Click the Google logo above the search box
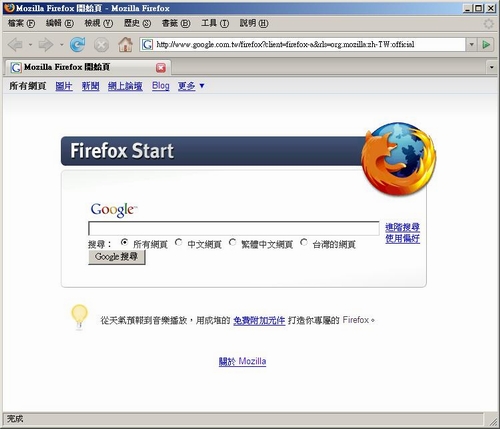Image resolution: width=500 pixels, height=429 pixels. point(114,210)
